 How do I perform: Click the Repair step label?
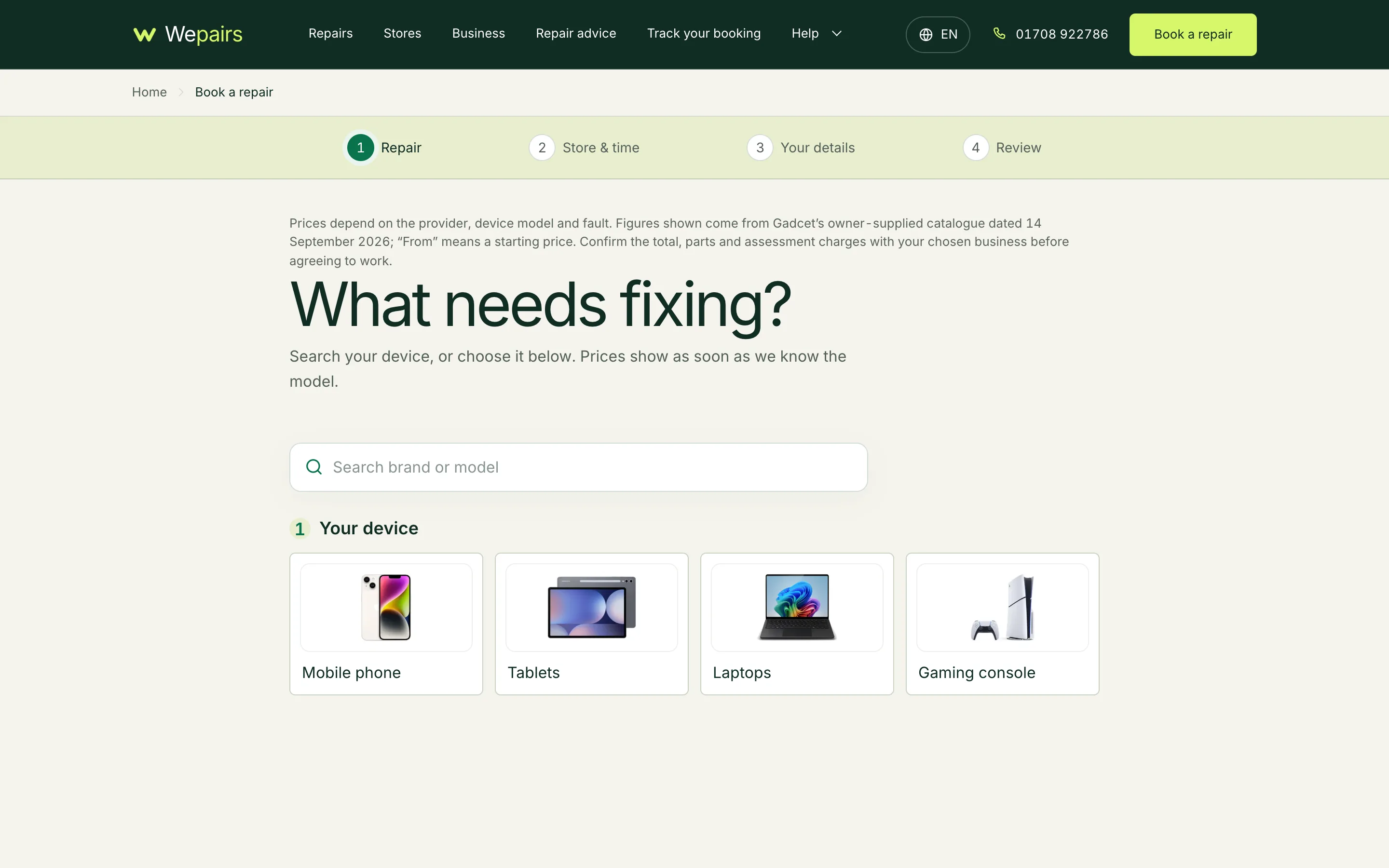401,148
